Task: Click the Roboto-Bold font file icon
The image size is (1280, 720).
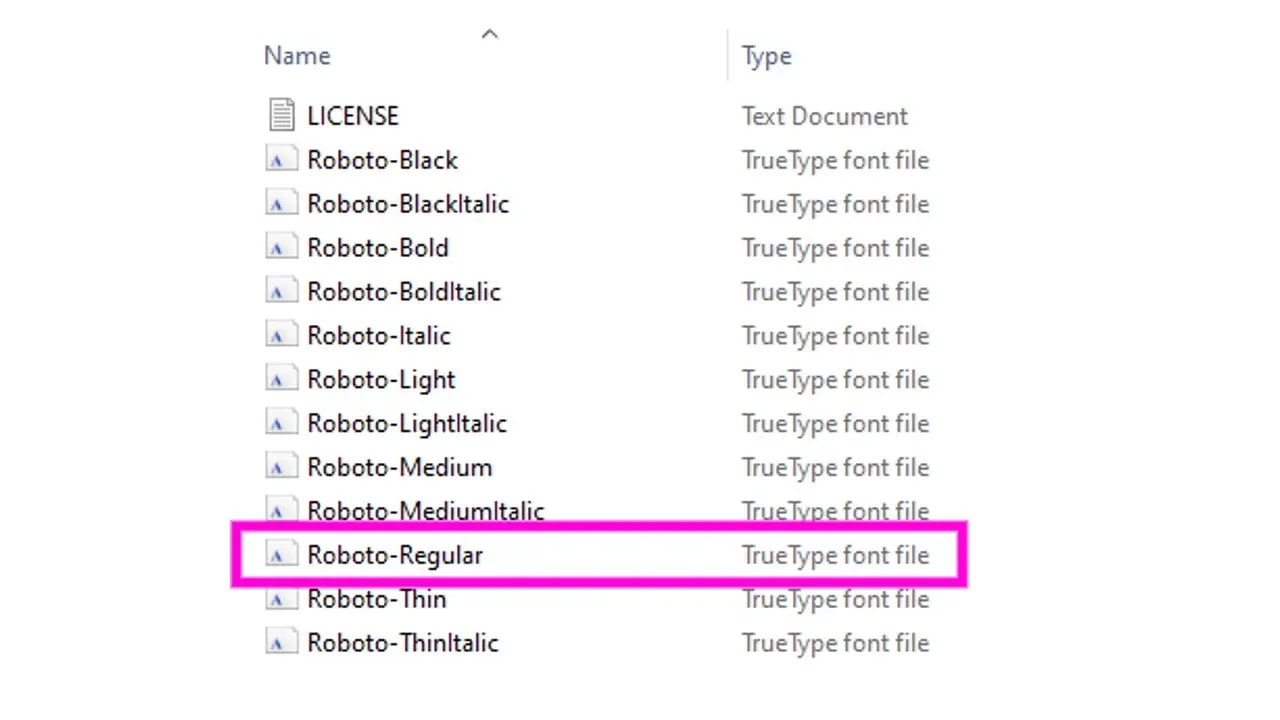Action: click(x=282, y=248)
